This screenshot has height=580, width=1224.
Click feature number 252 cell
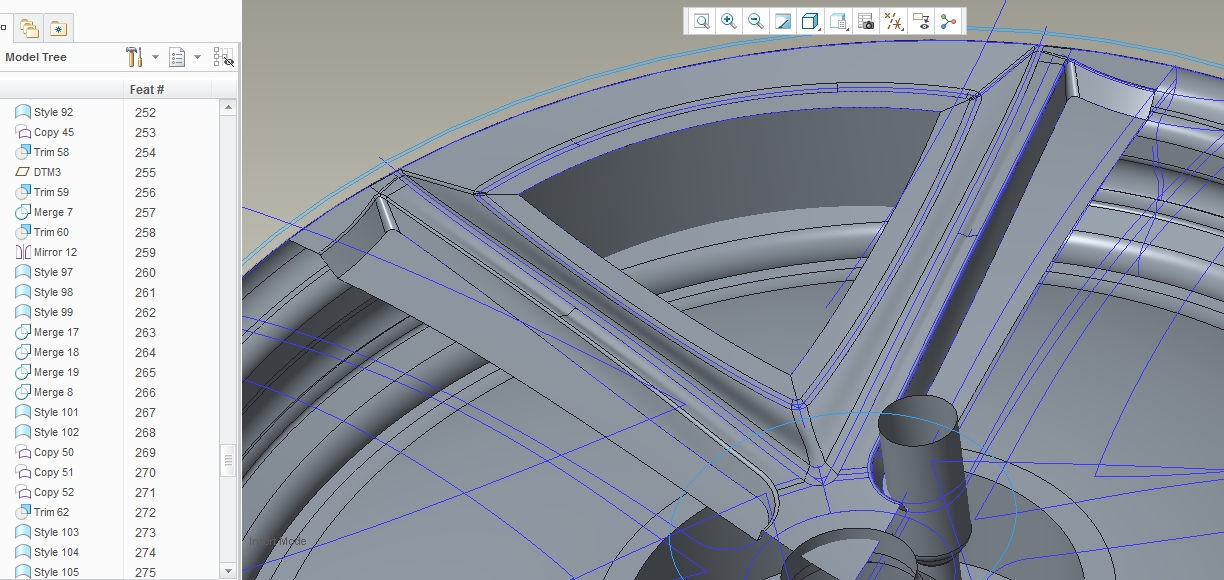coord(145,113)
